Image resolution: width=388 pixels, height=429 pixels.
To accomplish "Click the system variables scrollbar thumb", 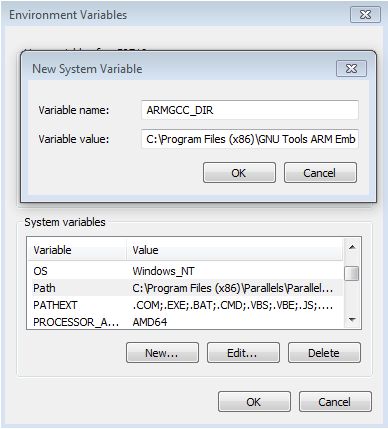I will (x=352, y=273).
